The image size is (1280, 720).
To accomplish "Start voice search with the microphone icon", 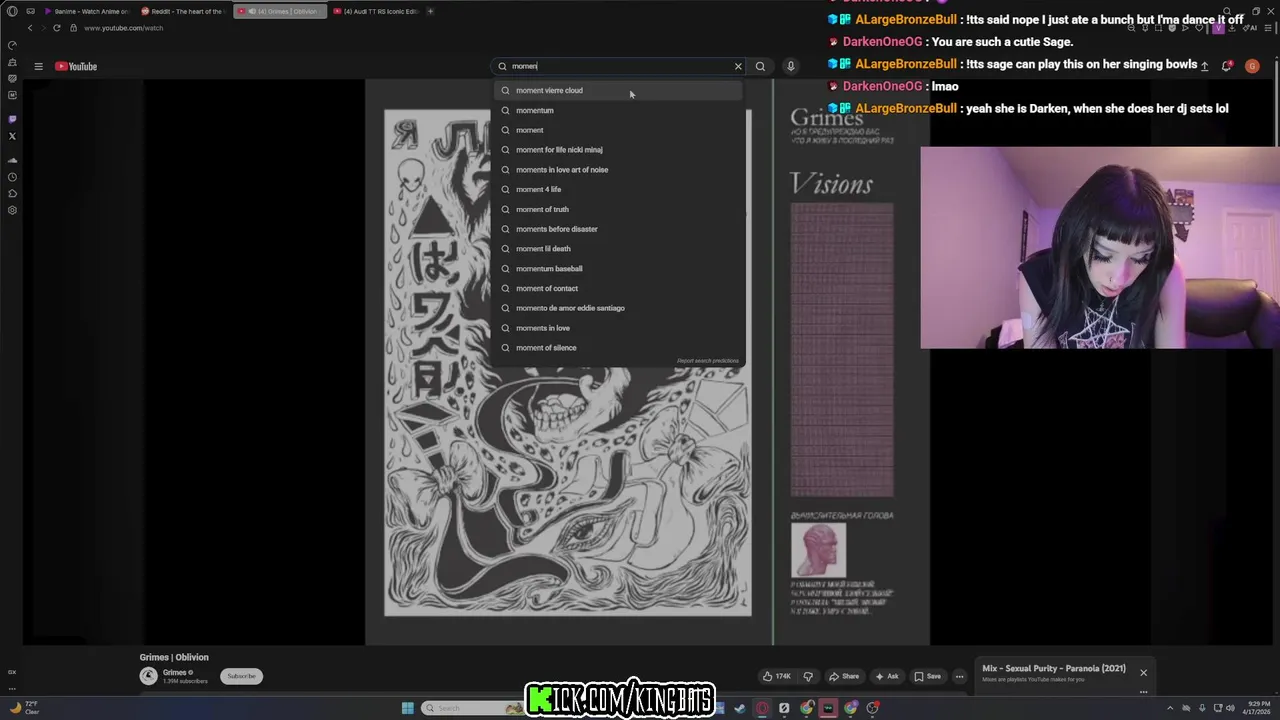I will point(790,67).
